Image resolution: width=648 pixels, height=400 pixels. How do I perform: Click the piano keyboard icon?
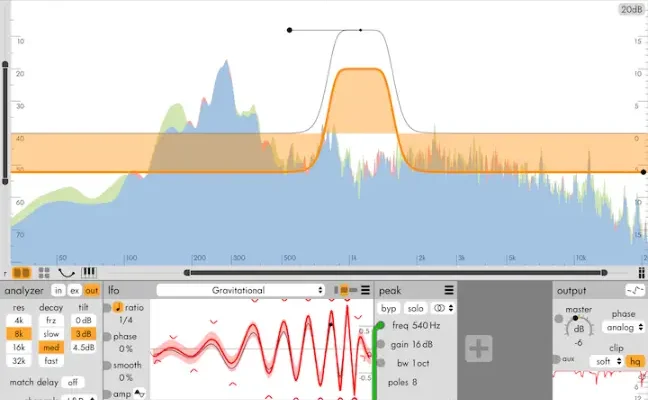click(89, 271)
